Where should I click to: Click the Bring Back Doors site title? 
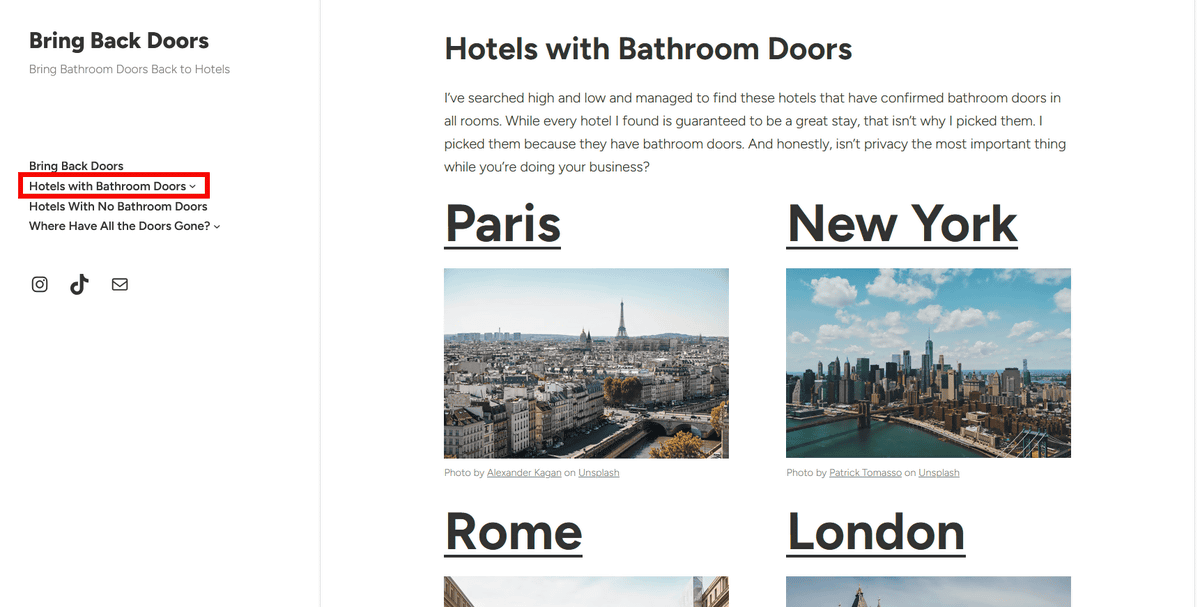(x=119, y=41)
